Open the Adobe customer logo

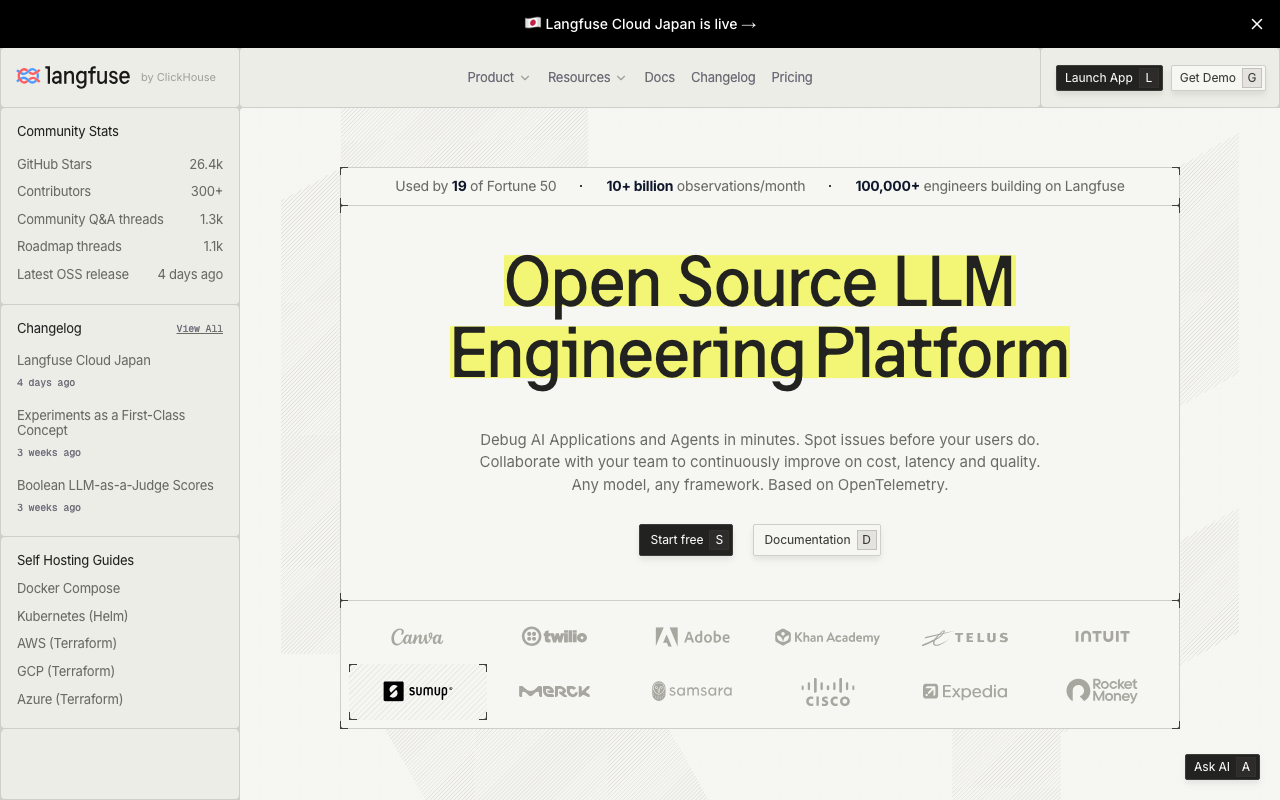click(693, 637)
